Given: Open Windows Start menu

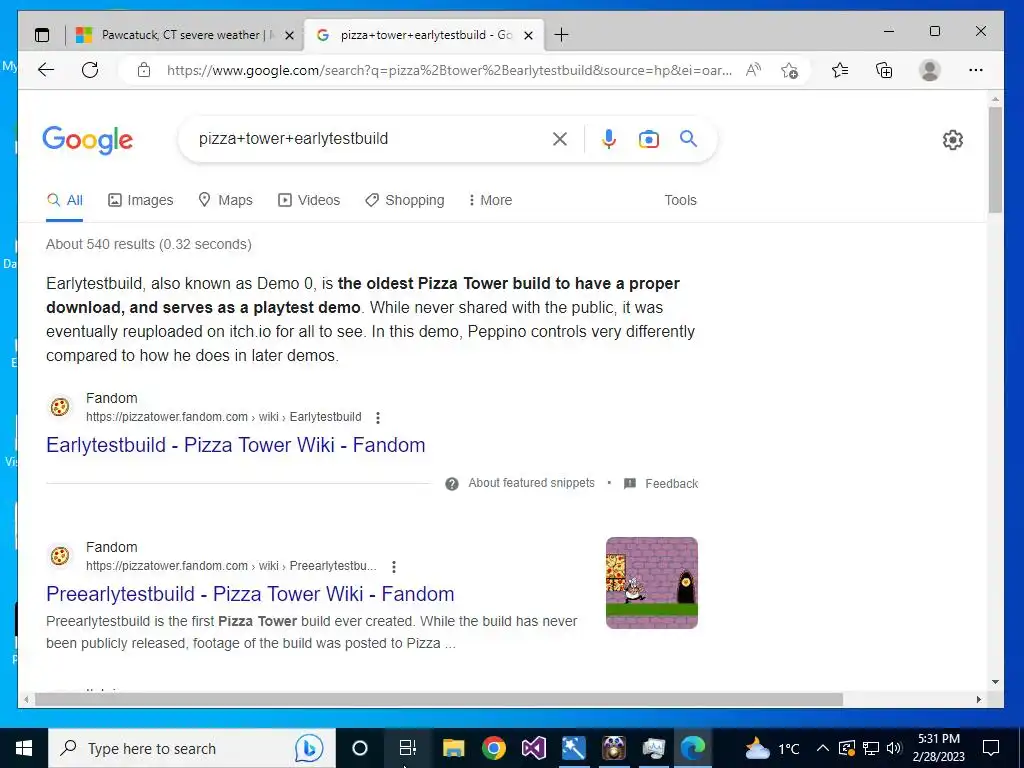Looking at the screenshot, I should pyautogui.click(x=24, y=748).
